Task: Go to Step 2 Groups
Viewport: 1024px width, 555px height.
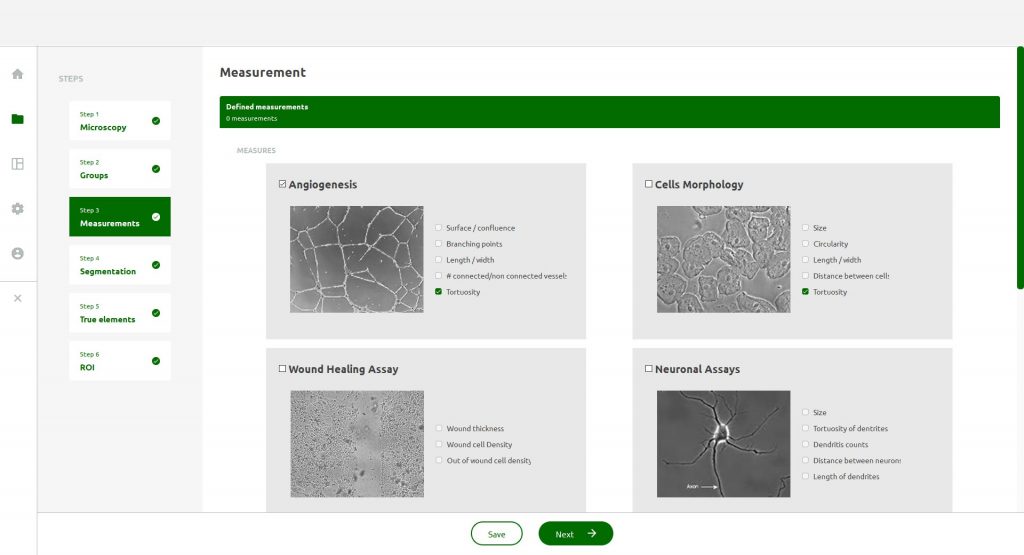Action: coord(119,169)
